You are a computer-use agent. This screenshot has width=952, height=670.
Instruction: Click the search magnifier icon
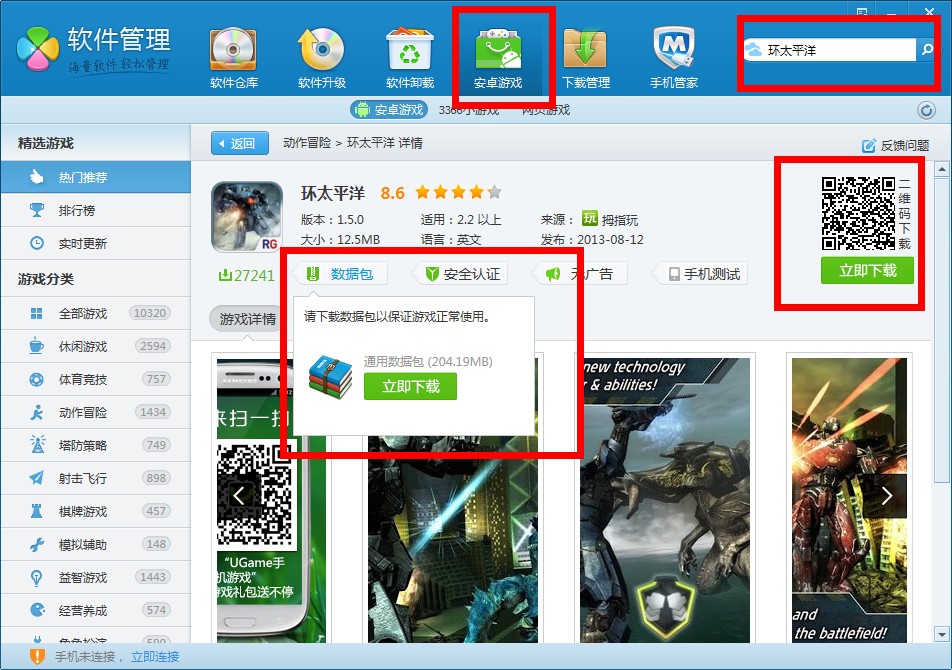(x=926, y=50)
